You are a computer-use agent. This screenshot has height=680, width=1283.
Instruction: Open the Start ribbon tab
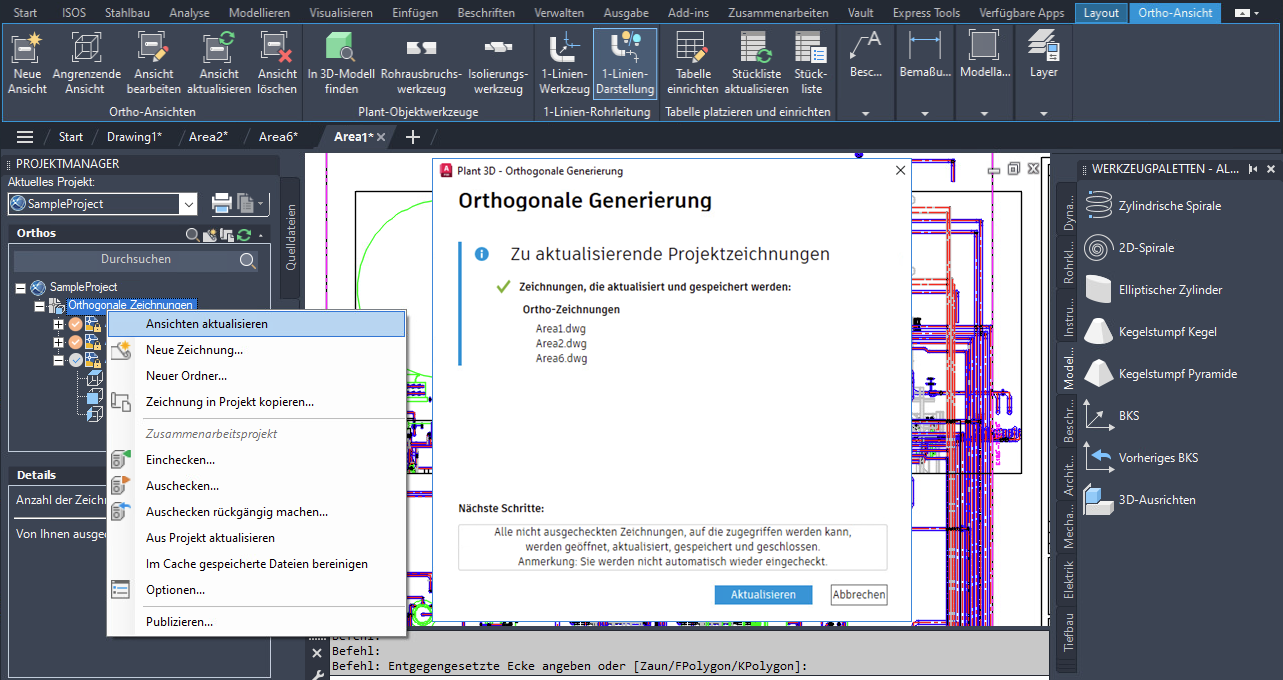[x=27, y=13]
